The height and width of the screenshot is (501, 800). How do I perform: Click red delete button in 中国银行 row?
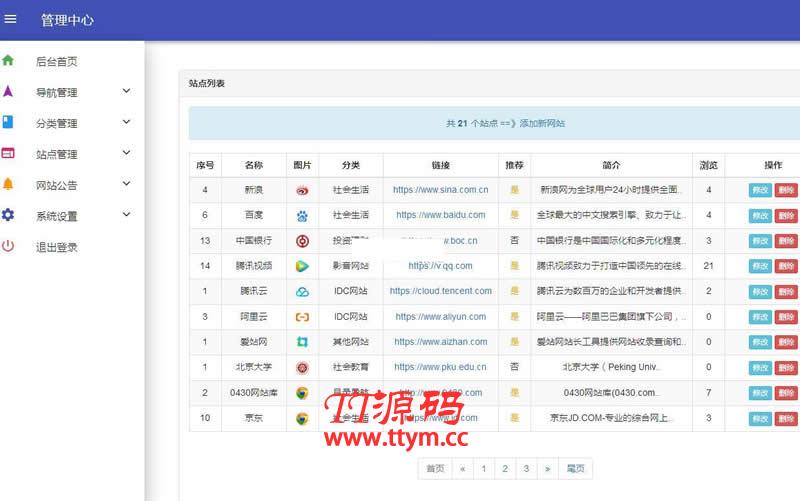pyautogui.click(x=786, y=241)
